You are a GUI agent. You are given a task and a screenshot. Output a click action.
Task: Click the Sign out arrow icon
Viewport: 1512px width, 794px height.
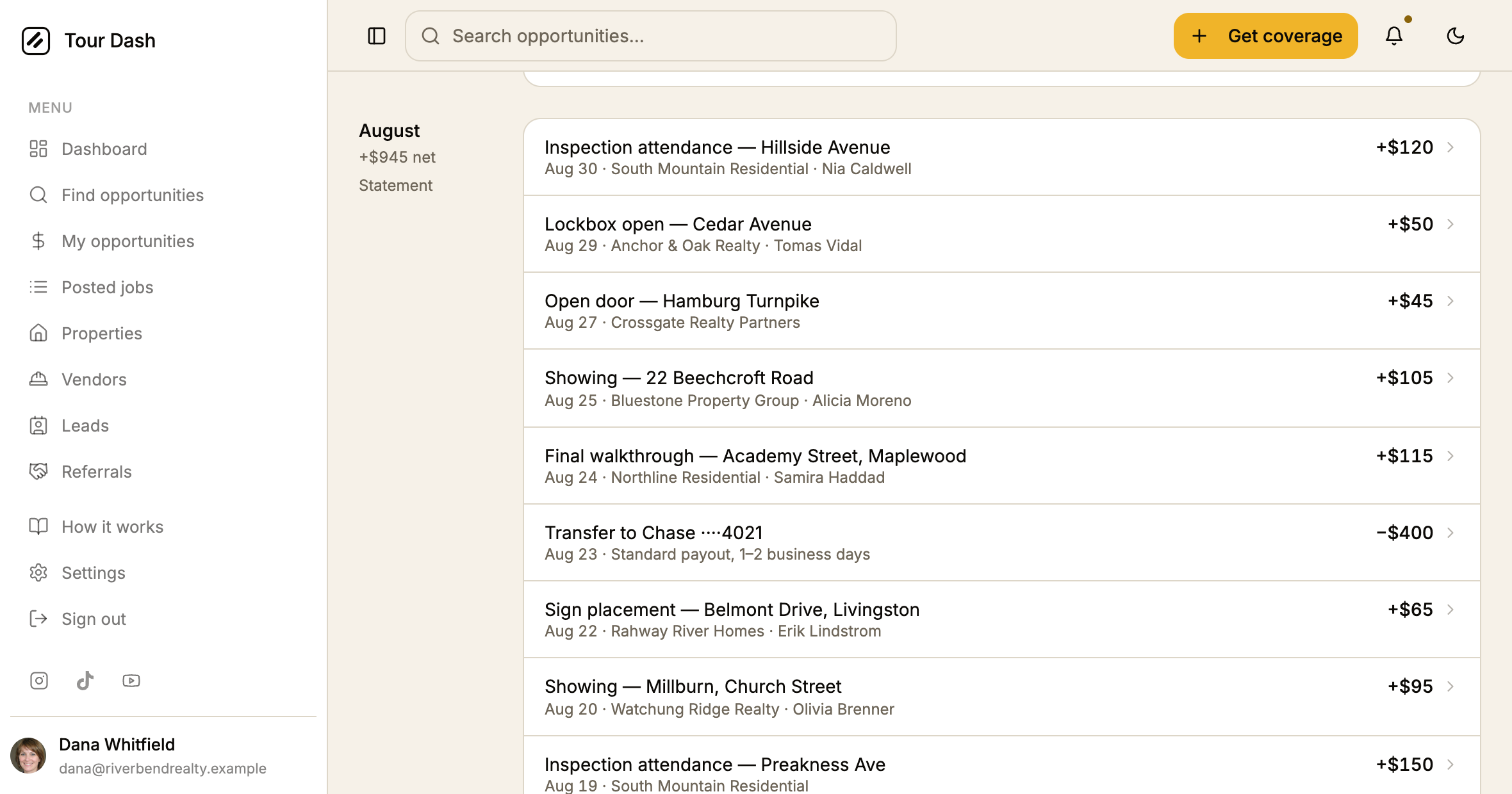point(38,619)
